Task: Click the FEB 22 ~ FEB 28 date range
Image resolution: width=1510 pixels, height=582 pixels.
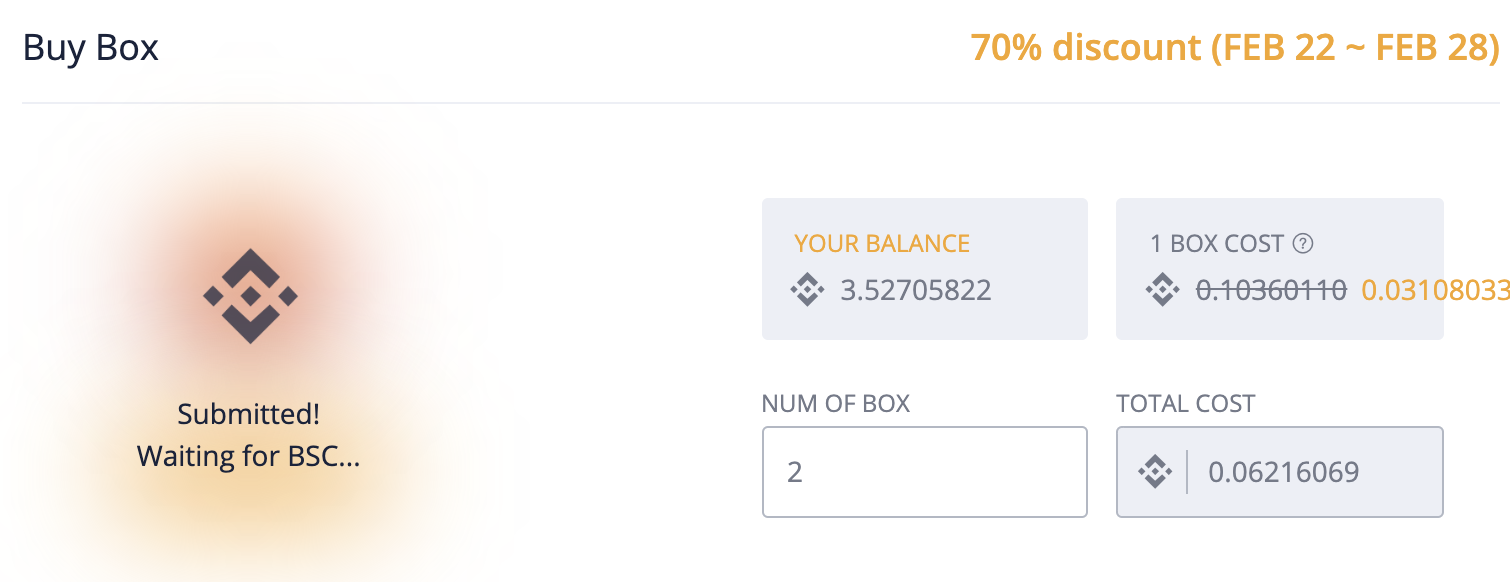Action: coord(1356,47)
